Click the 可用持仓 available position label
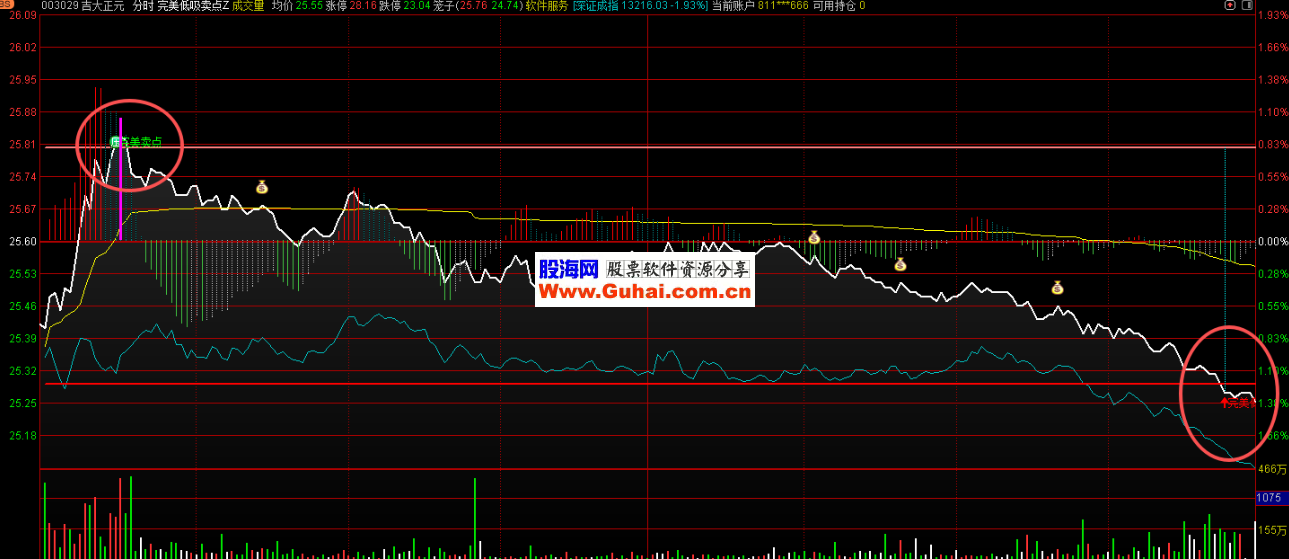1289x559 pixels. (840, 6)
